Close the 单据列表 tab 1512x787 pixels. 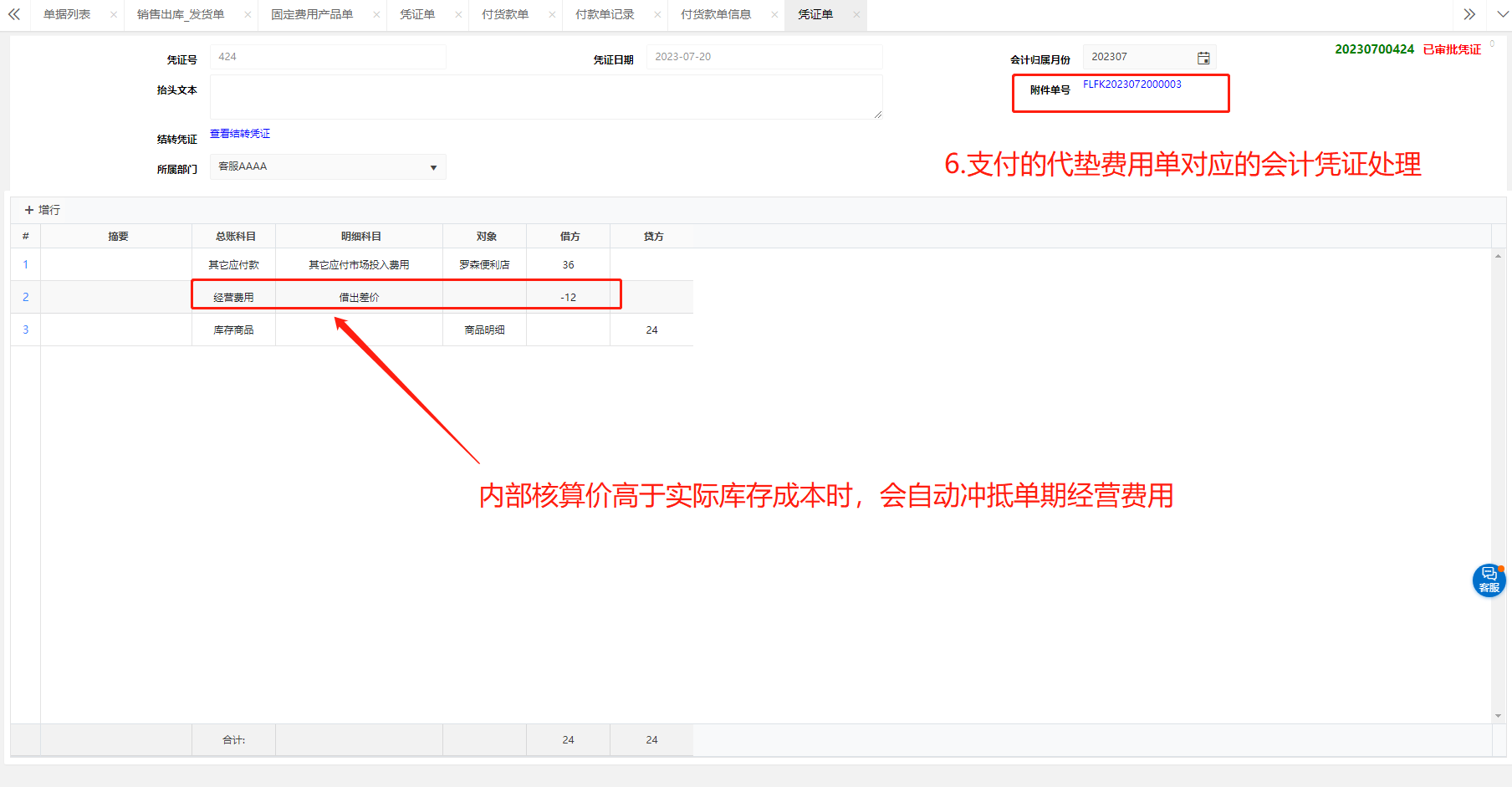click(x=114, y=15)
